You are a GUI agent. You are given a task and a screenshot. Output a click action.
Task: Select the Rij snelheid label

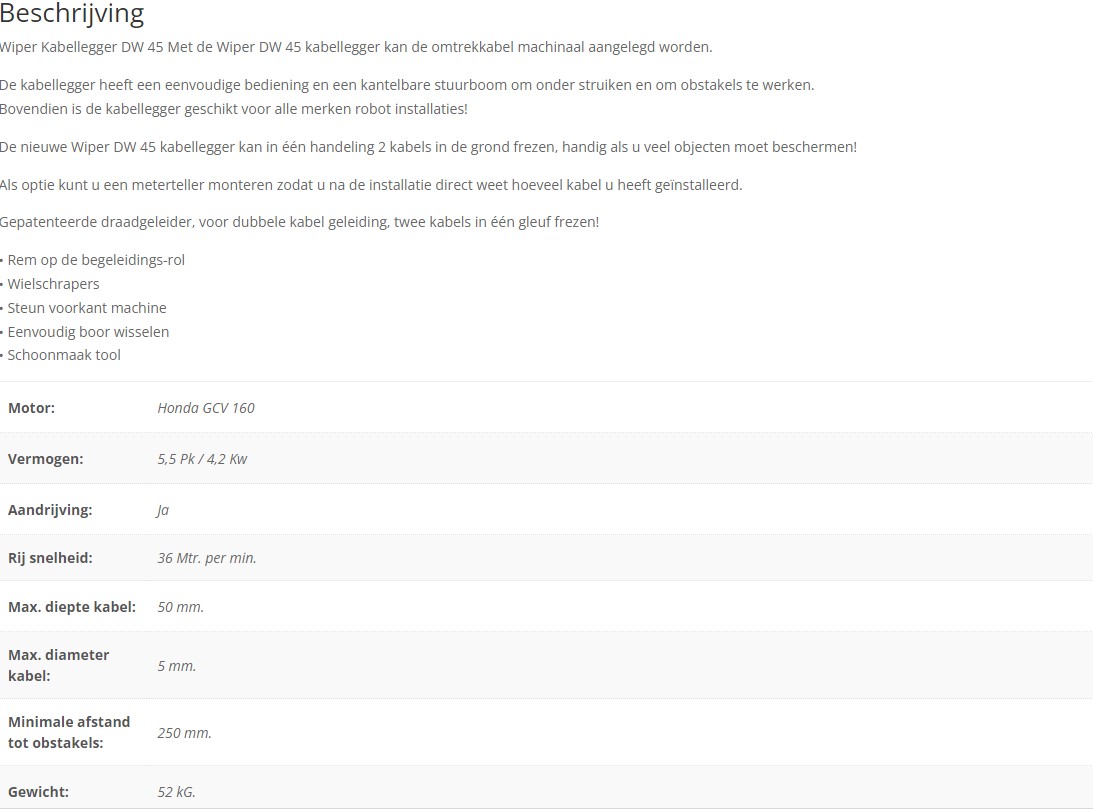(50, 557)
